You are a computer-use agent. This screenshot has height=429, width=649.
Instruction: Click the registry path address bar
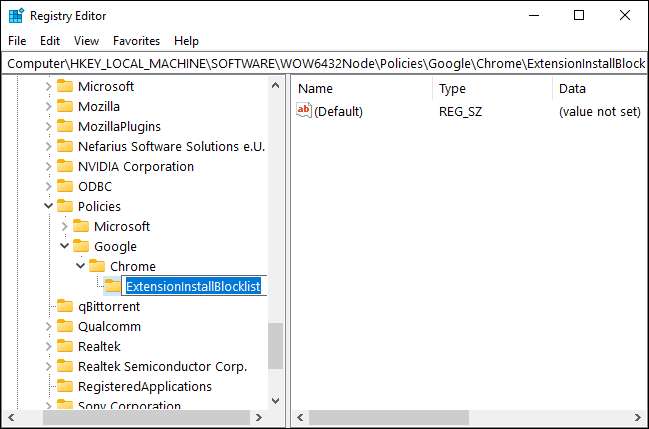tap(324, 63)
